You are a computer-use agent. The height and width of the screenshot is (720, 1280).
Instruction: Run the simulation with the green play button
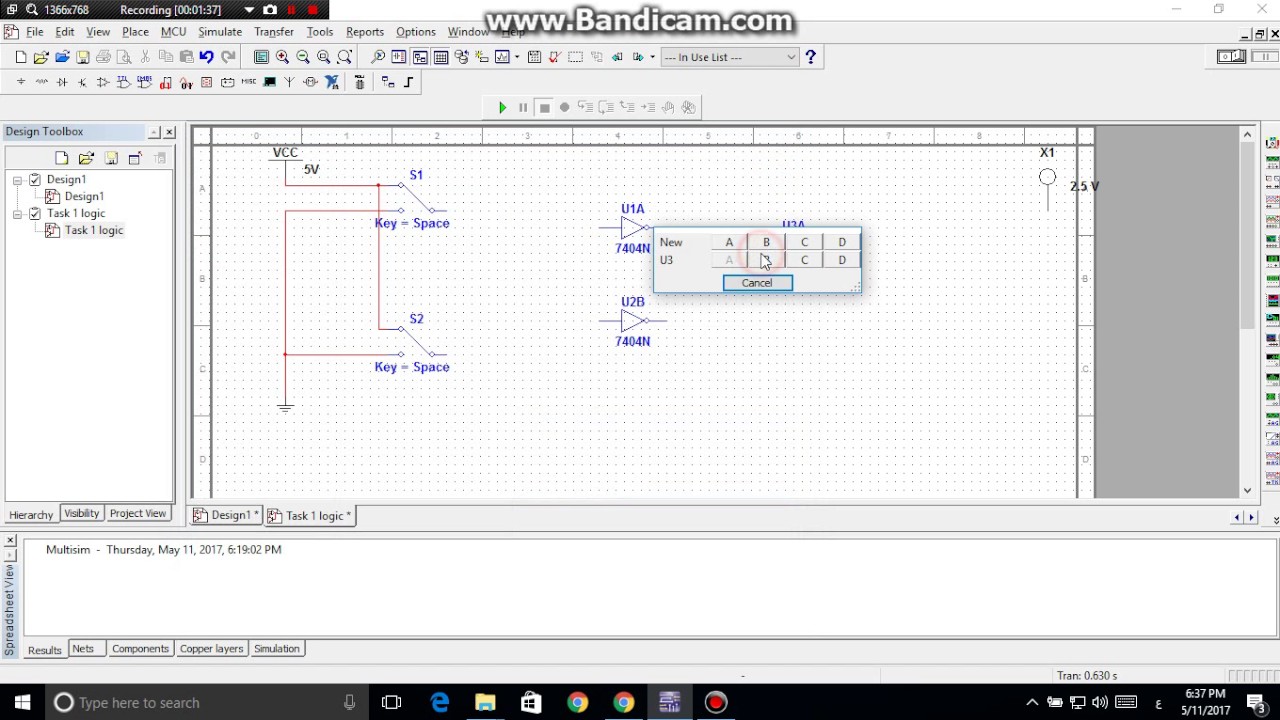(503, 107)
